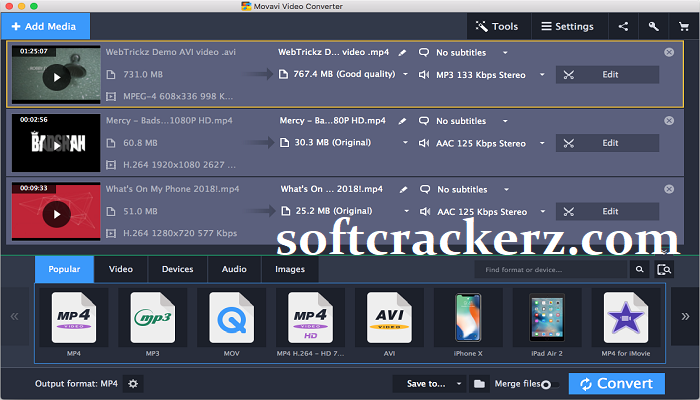
Task: Switch to the Devices tab
Action: click(x=178, y=269)
